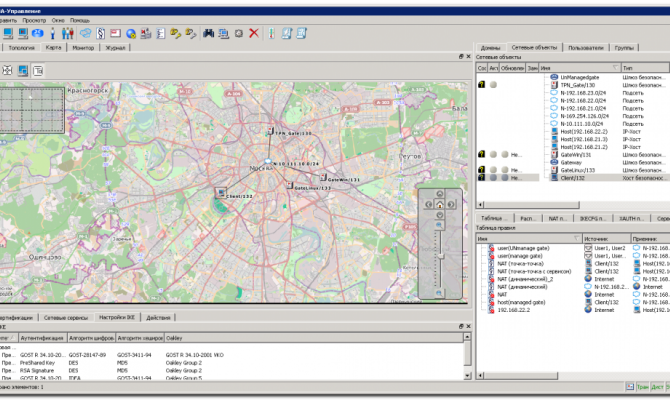
Task: Switch to the Сетевые сервисы tab
Action: [x=66, y=317]
